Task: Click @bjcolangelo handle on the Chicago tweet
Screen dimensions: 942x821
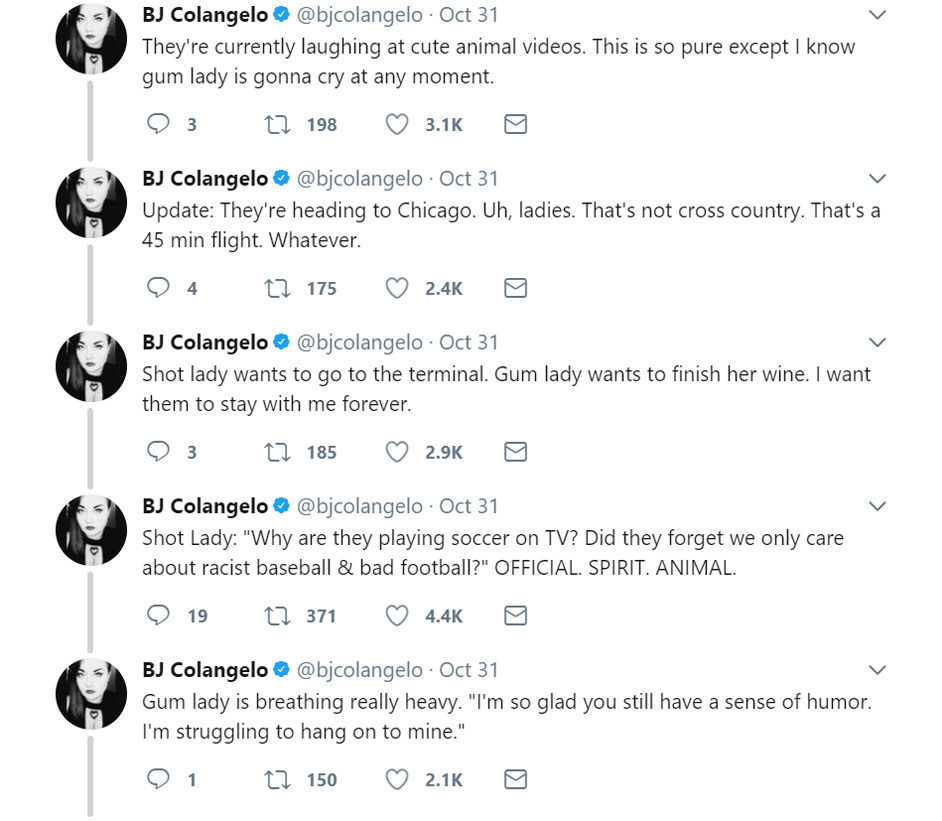Action: 359,179
